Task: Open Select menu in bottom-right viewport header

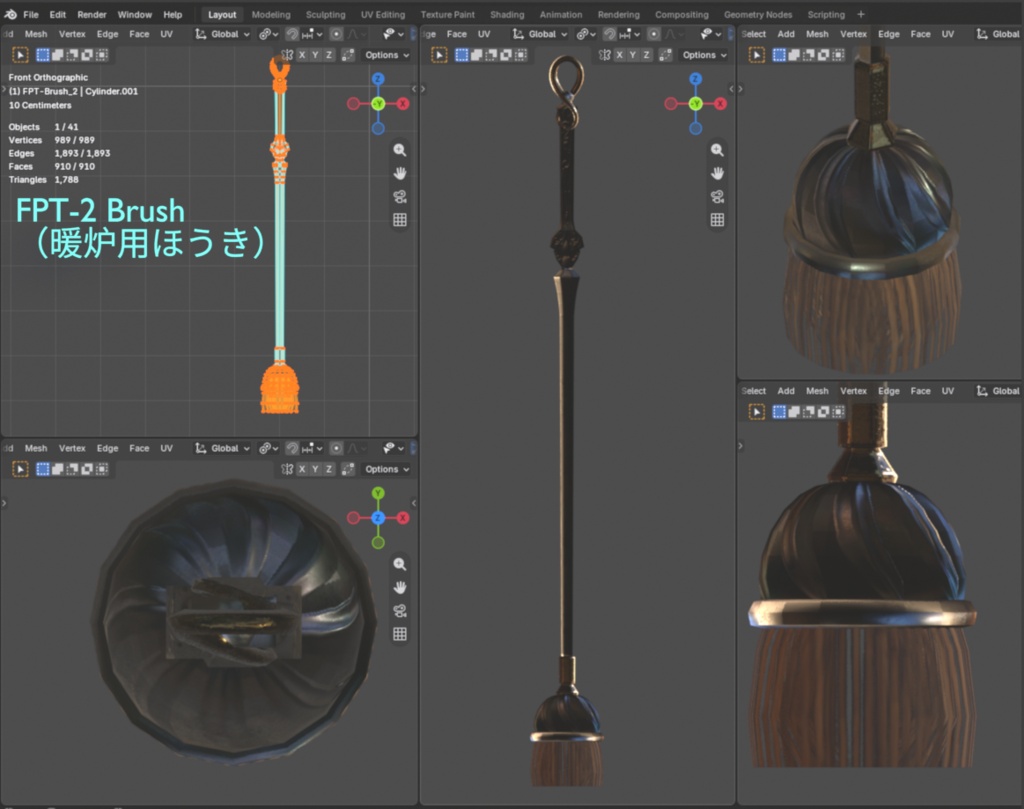Action: (754, 390)
